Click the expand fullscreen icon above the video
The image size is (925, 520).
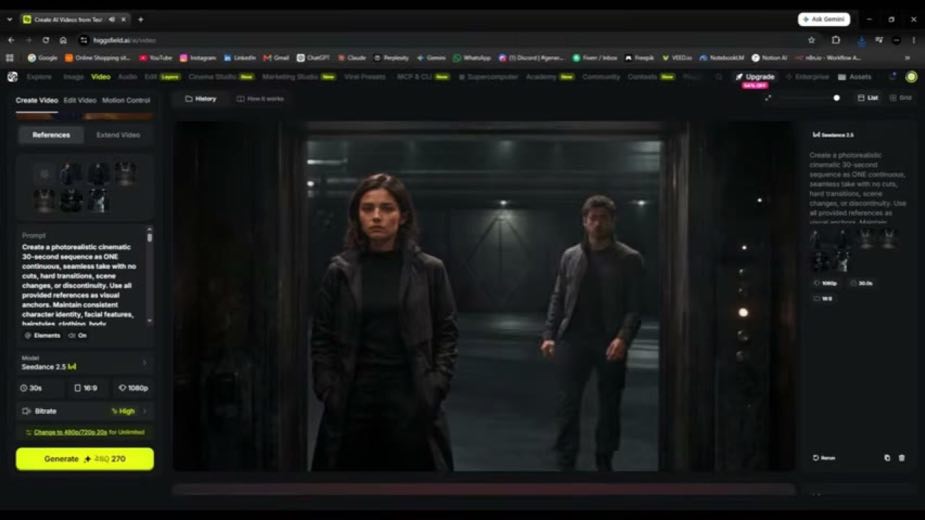pos(767,98)
